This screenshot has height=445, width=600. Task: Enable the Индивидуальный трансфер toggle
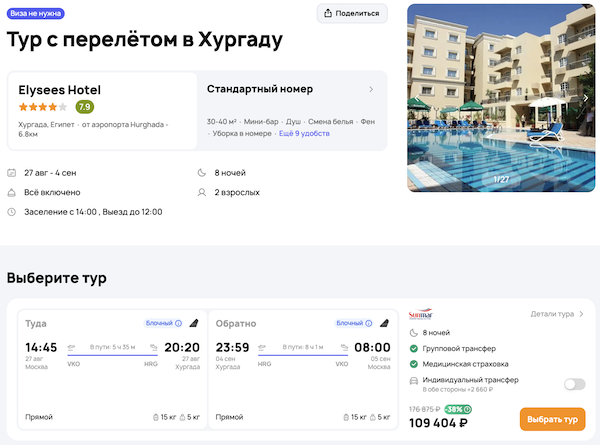point(574,384)
